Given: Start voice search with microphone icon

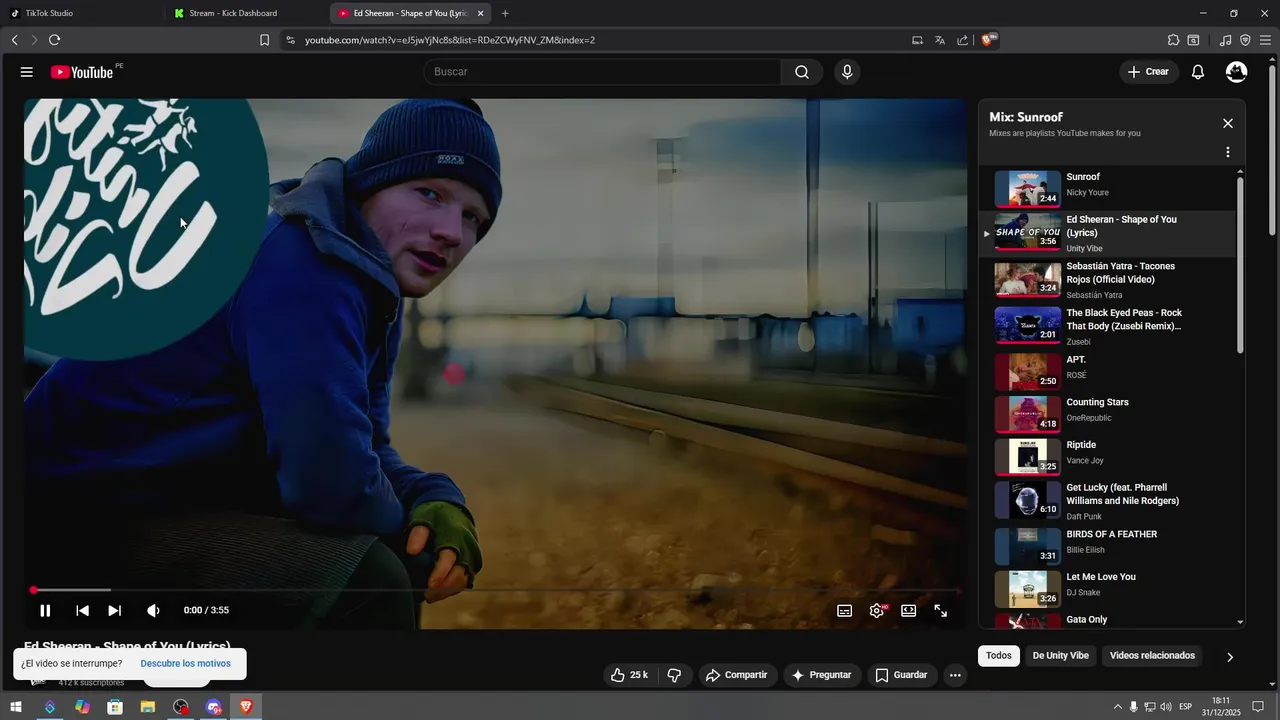Looking at the screenshot, I should click(x=847, y=72).
